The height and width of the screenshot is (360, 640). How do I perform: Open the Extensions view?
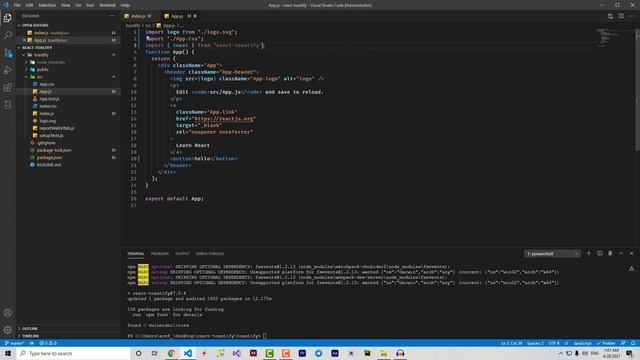(x=8, y=87)
